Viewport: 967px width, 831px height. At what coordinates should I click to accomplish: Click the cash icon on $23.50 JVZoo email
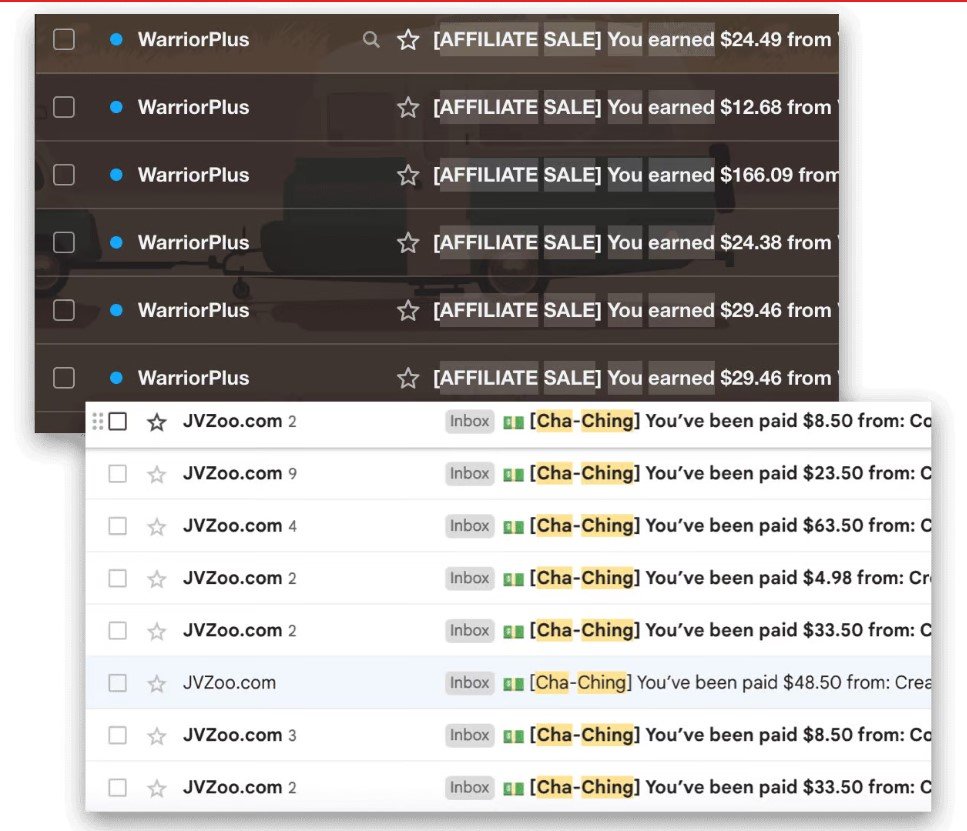[x=512, y=473]
